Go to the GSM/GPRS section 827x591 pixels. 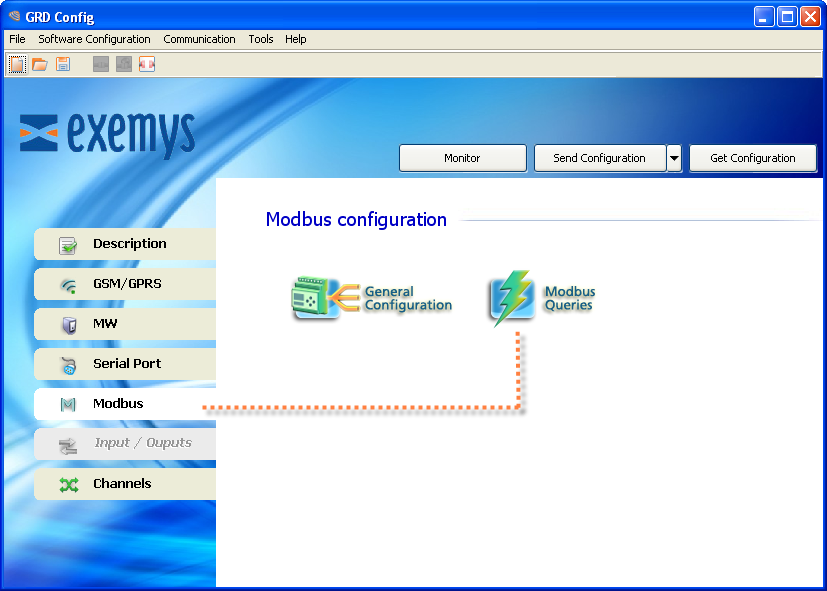tap(125, 284)
